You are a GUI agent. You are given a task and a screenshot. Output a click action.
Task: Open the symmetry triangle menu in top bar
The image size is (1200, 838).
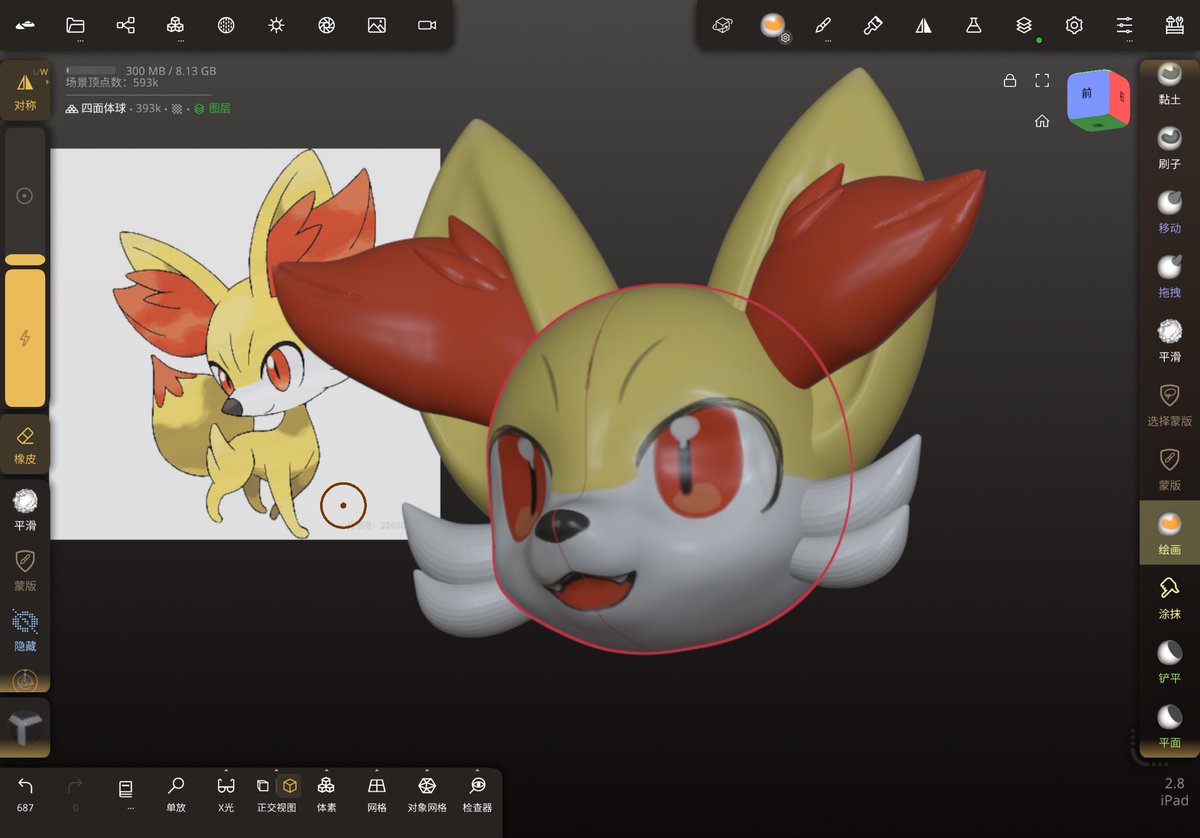923,25
